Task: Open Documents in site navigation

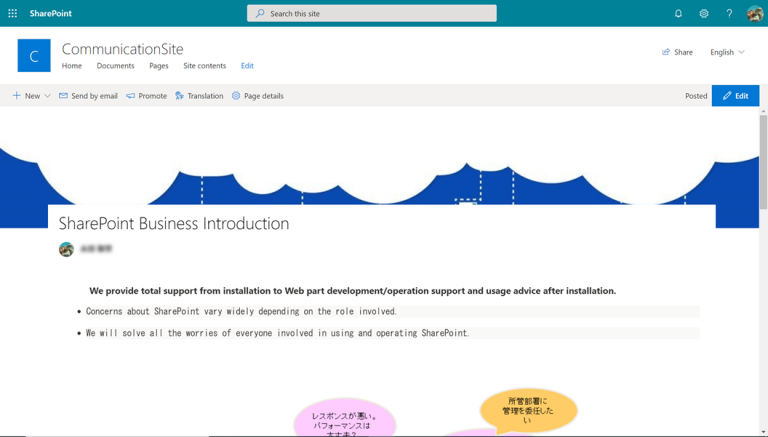Action: pos(115,66)
